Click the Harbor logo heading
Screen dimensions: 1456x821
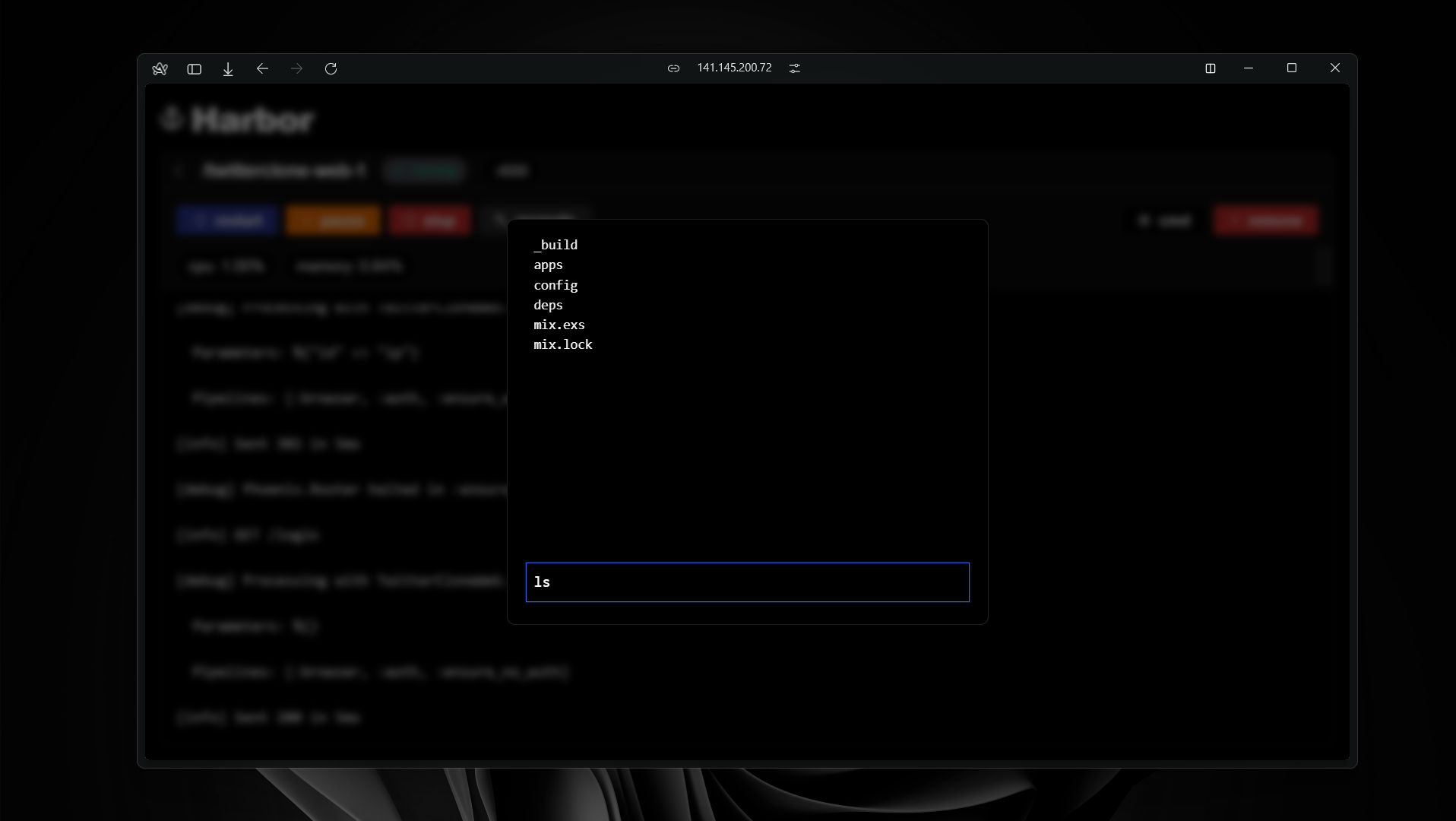point(238,120)
